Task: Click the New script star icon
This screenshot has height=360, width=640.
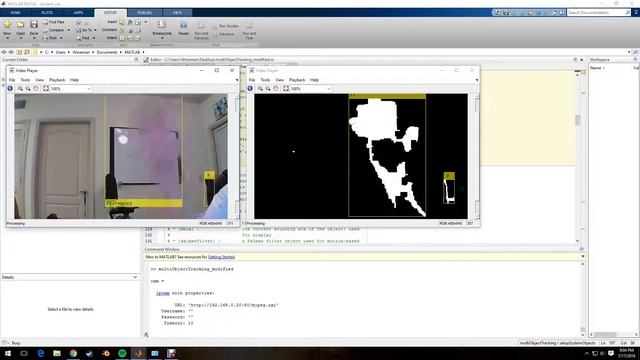Action: pos(7,24)
